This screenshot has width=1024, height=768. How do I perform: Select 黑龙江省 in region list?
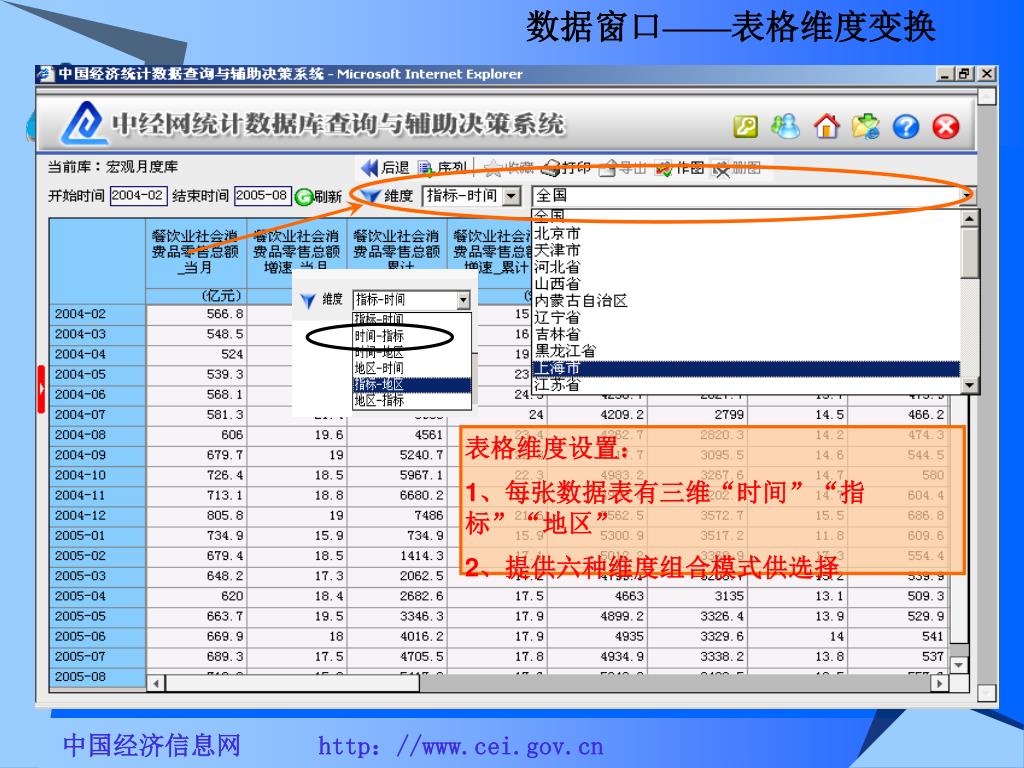pos(565,351)
